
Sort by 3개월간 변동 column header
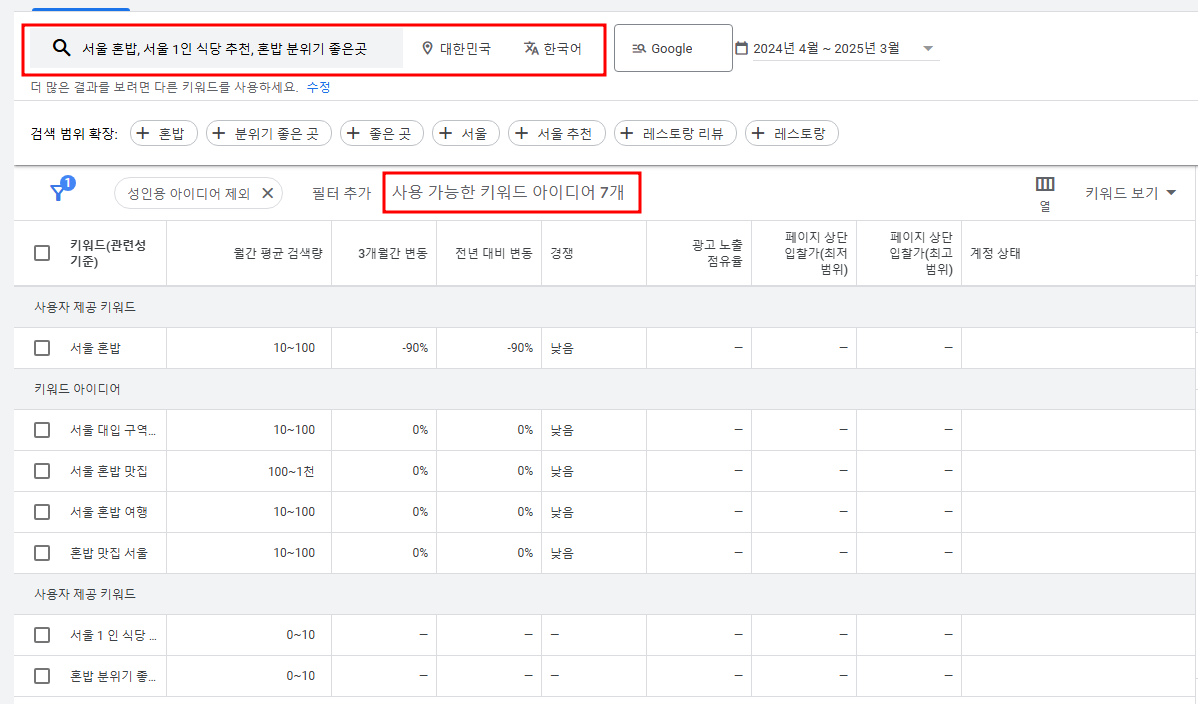point(393,253)
